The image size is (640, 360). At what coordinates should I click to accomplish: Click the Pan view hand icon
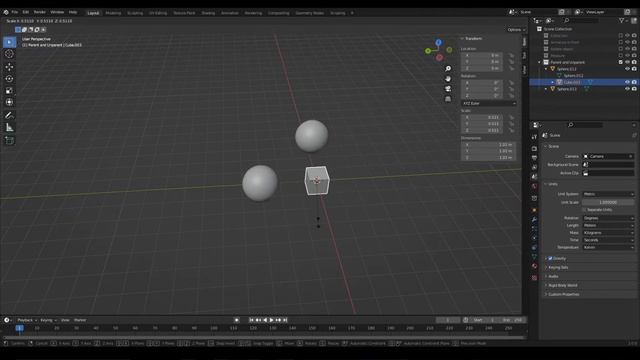(448, 79)
